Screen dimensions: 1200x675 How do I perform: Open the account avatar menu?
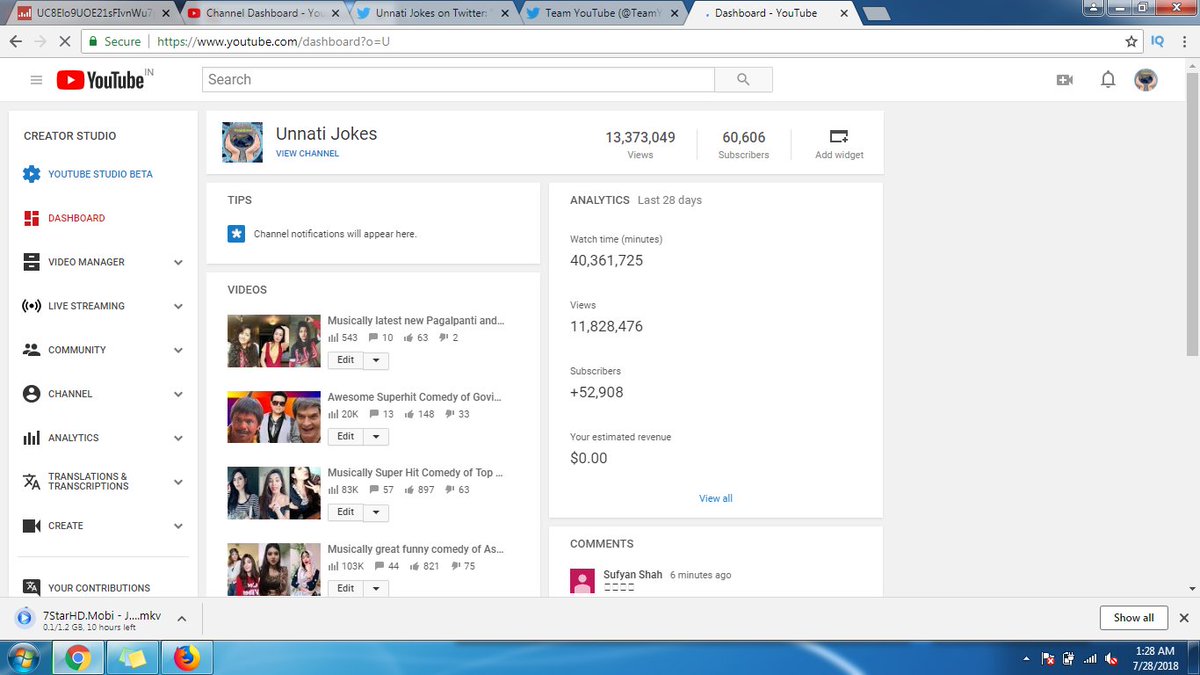coord(1146,80)
